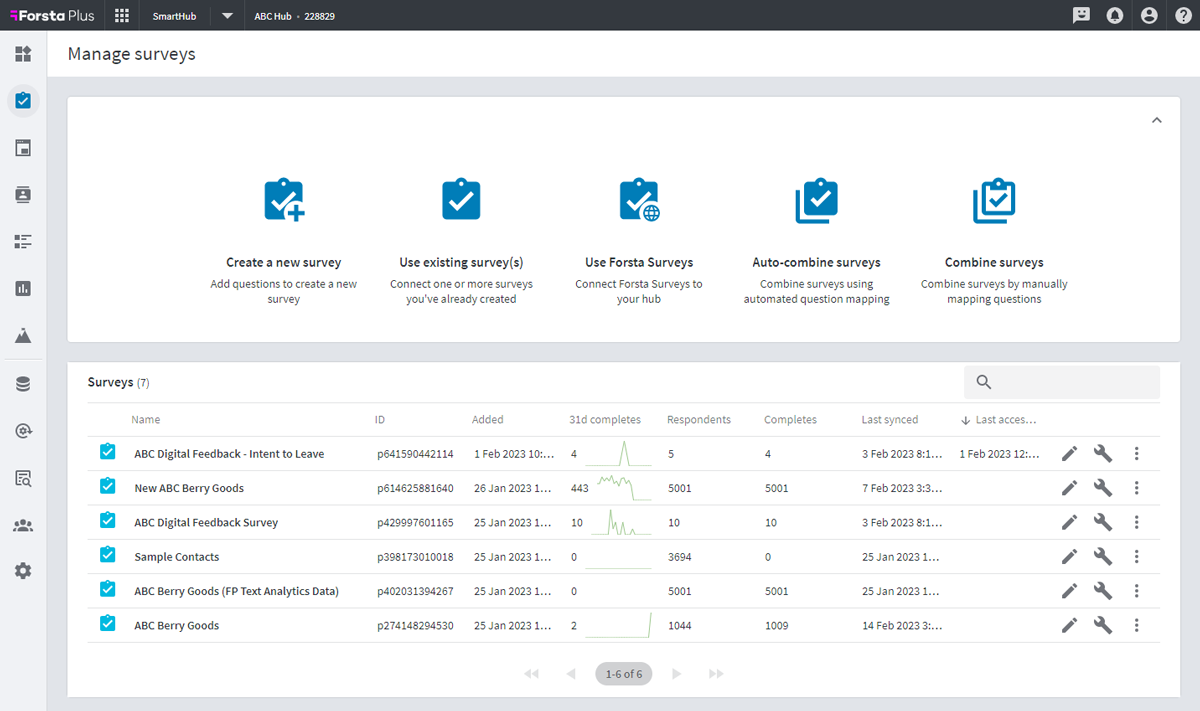Click the Use Forsta Surveys globe icon

[x=639, y=200]
